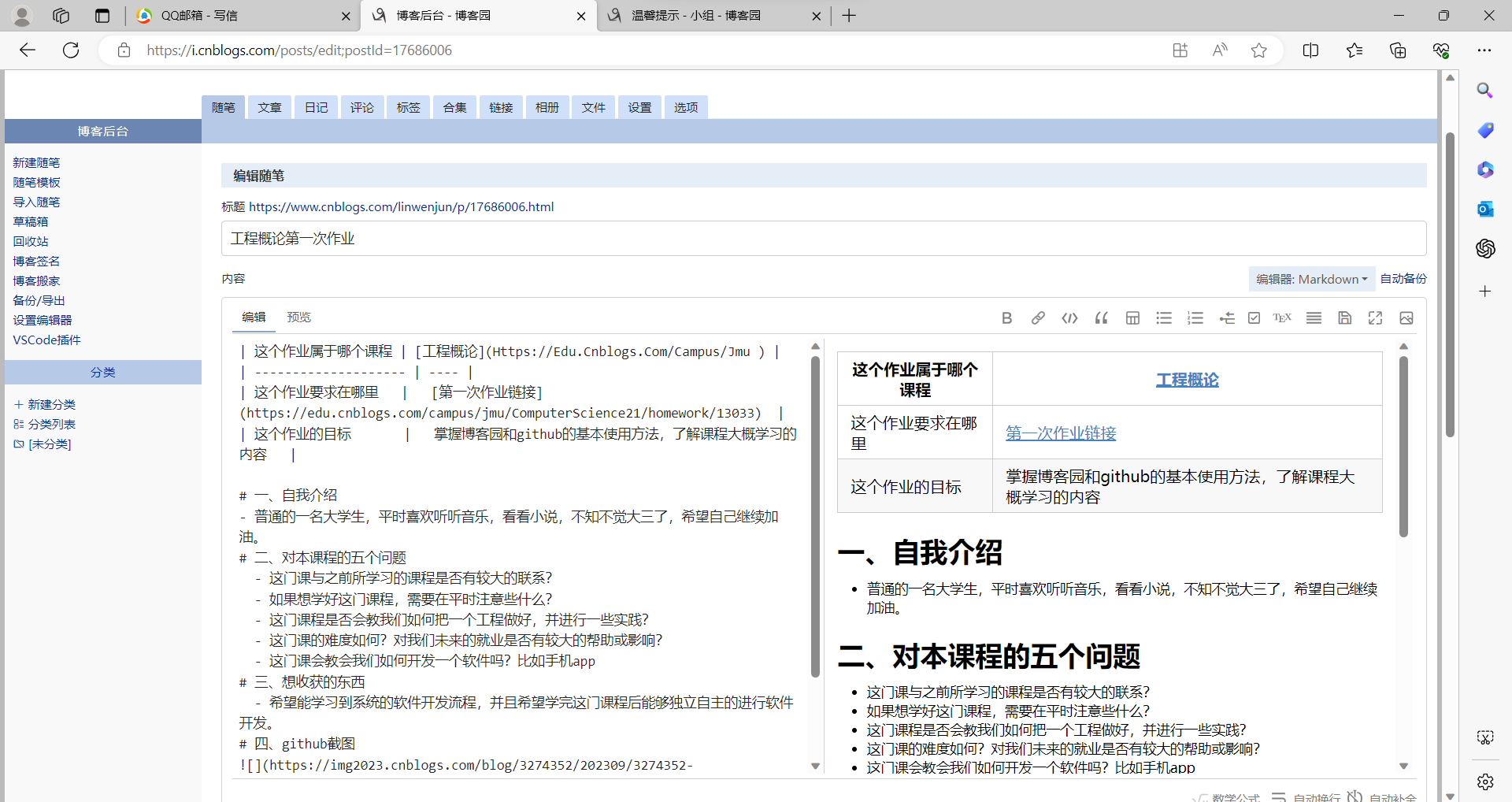The image size is (1512, 802).
Task: Click the preview pane scrollbar
Action: pos(1403,447)
